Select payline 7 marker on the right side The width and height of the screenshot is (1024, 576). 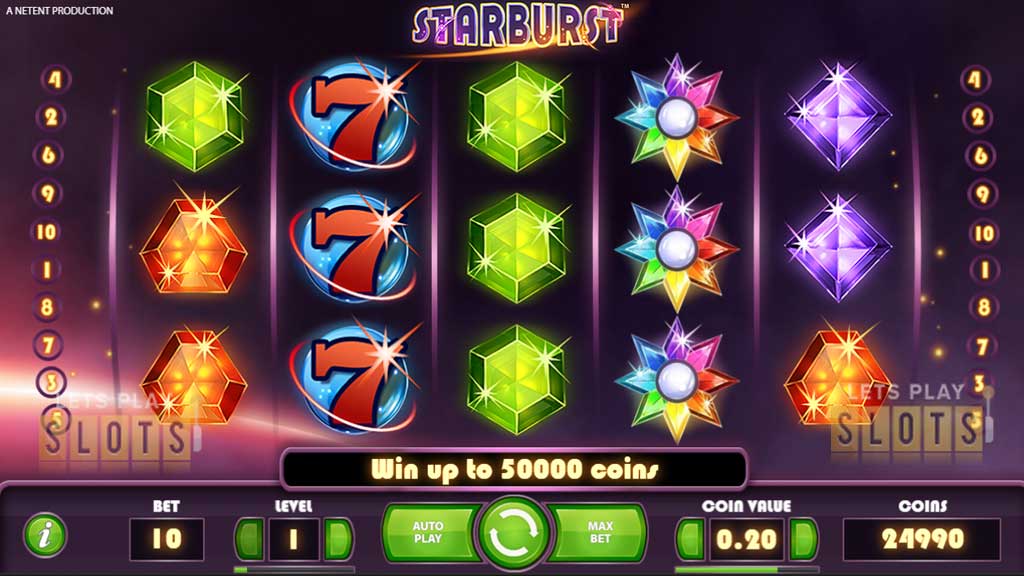click(982, 346)
